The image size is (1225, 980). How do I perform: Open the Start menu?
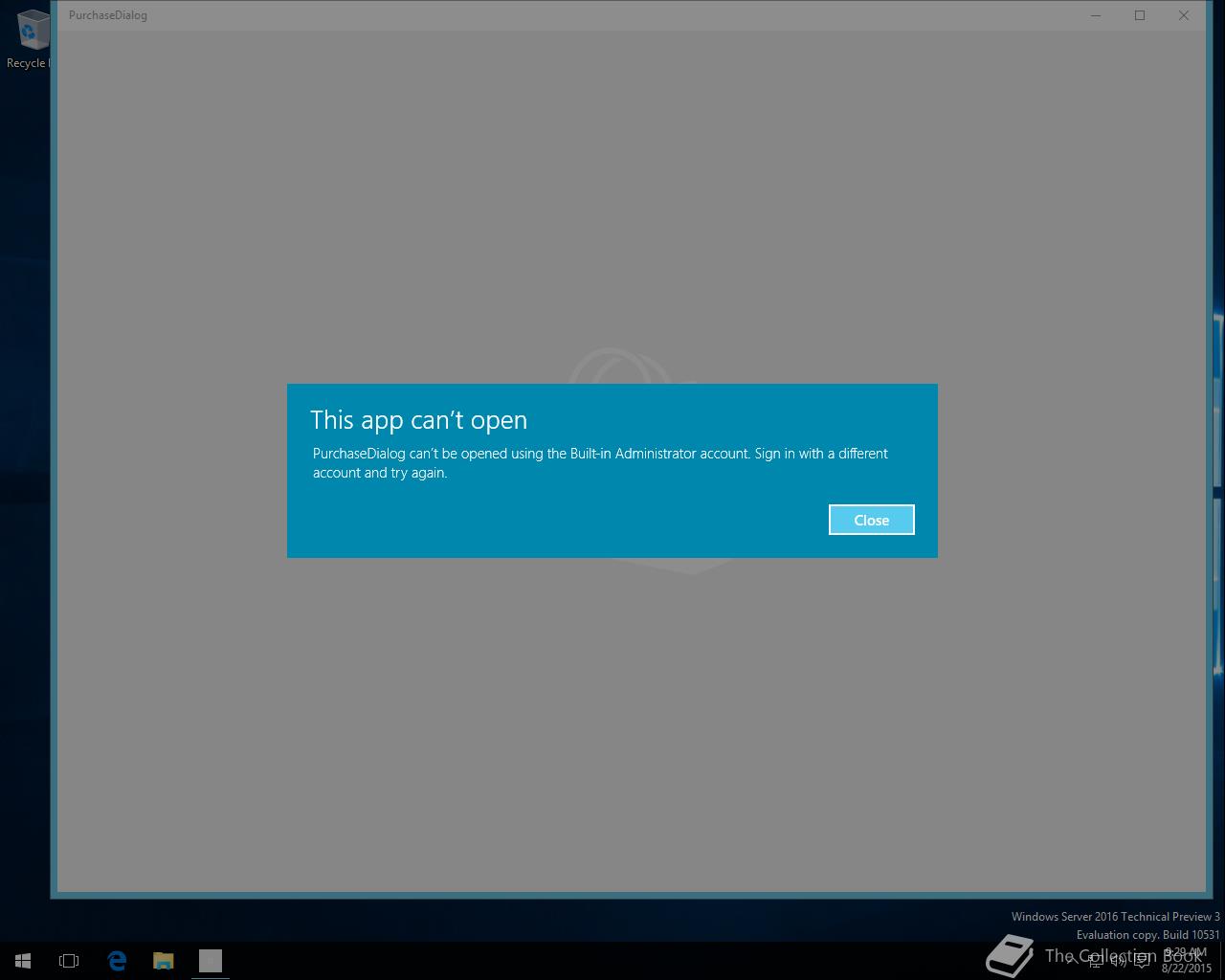pos(23,961)
